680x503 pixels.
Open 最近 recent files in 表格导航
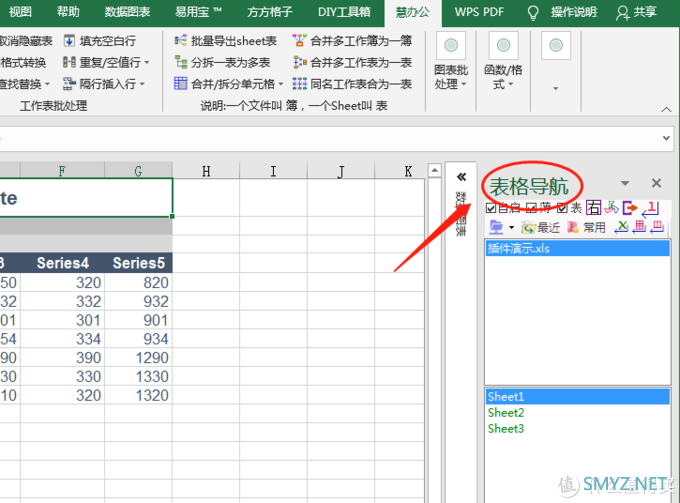(x=540, y=227)
